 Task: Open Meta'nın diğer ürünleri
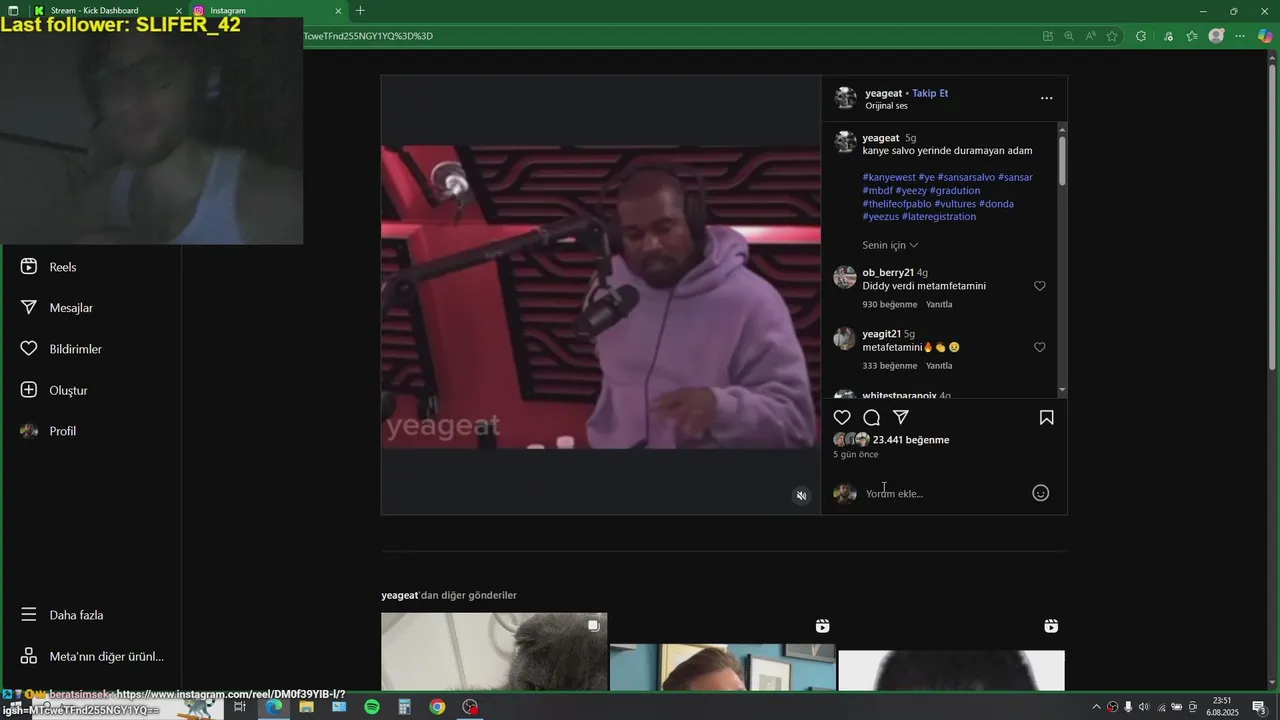[92, 657]
